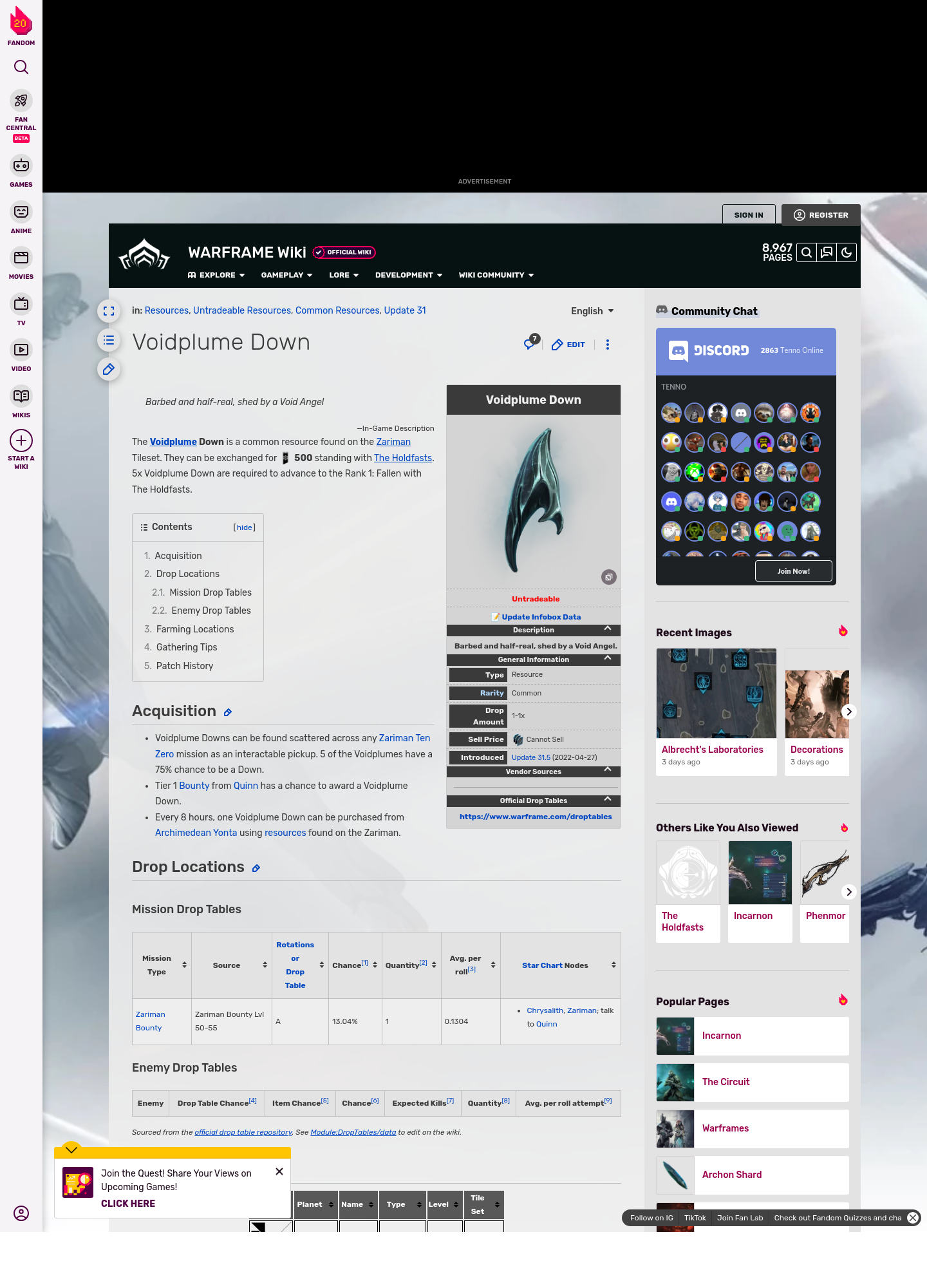
Task: Advance the Recent Images carousel
Action: pyautogui.click(x=849, y=712)
